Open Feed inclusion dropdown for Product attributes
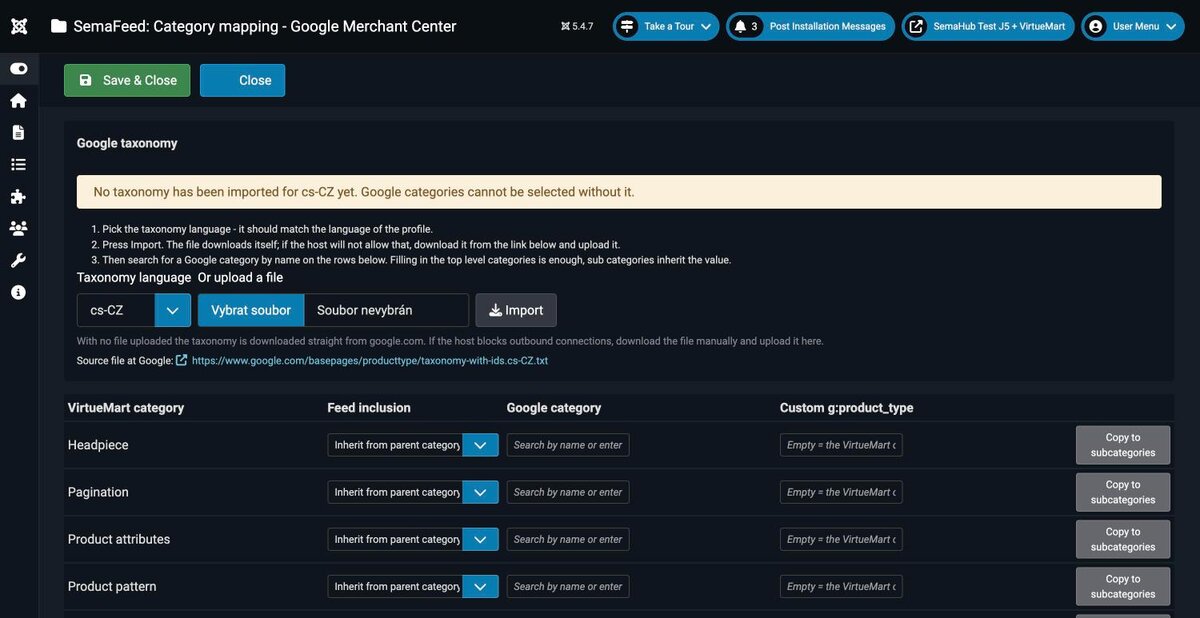This screenshot has height=618, width=1200. [413, 539]
